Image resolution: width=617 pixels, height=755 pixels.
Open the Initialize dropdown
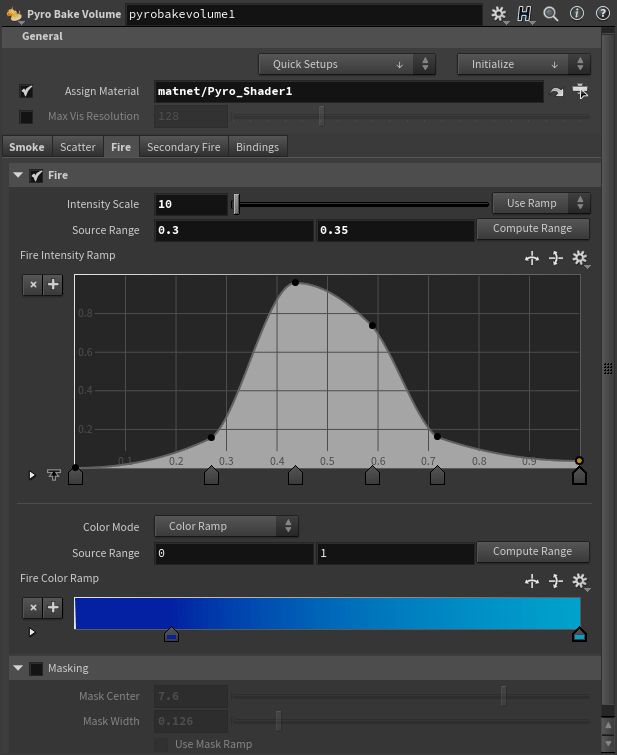point(524,64)
